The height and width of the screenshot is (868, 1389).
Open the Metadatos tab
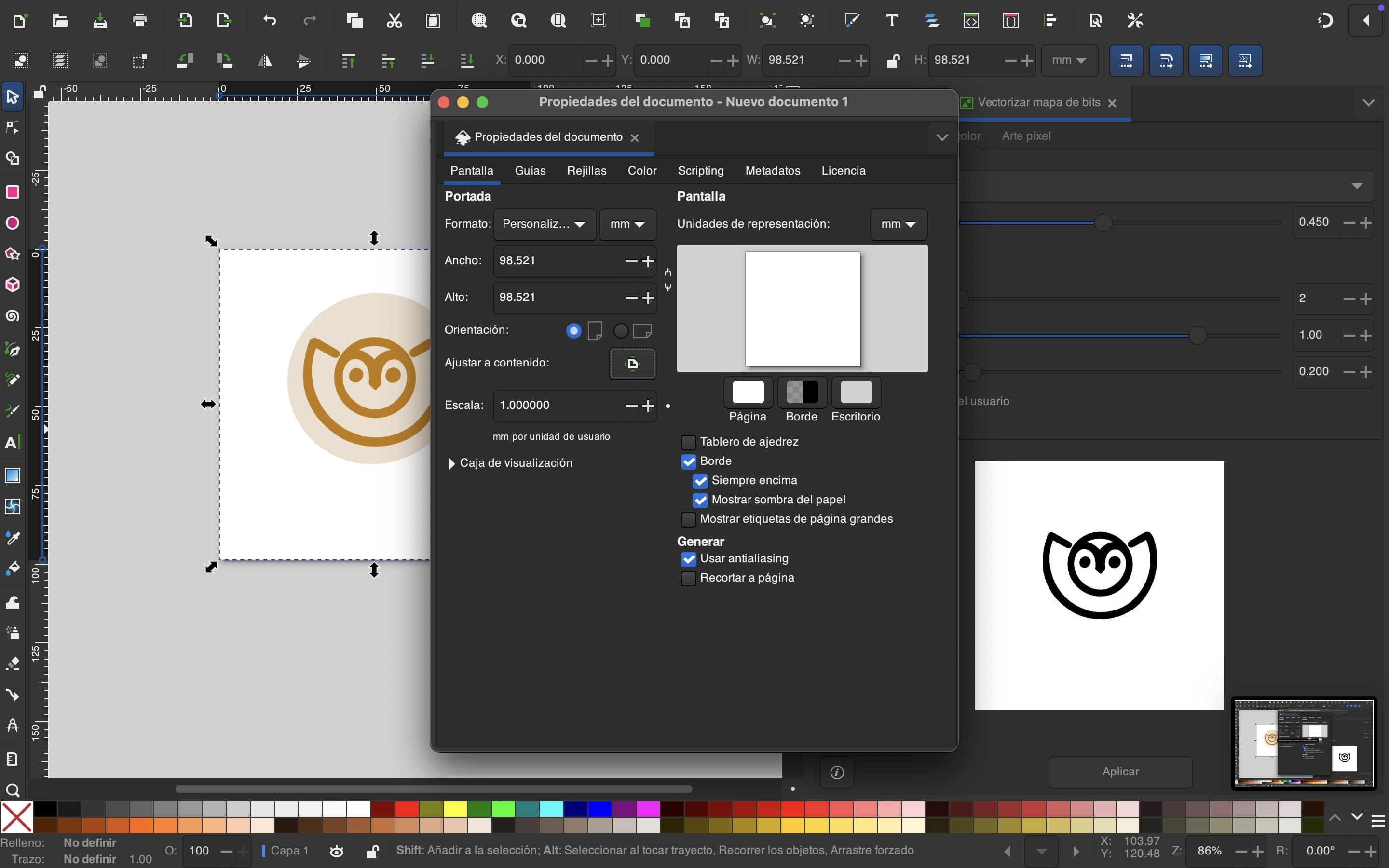coord(772,171)
